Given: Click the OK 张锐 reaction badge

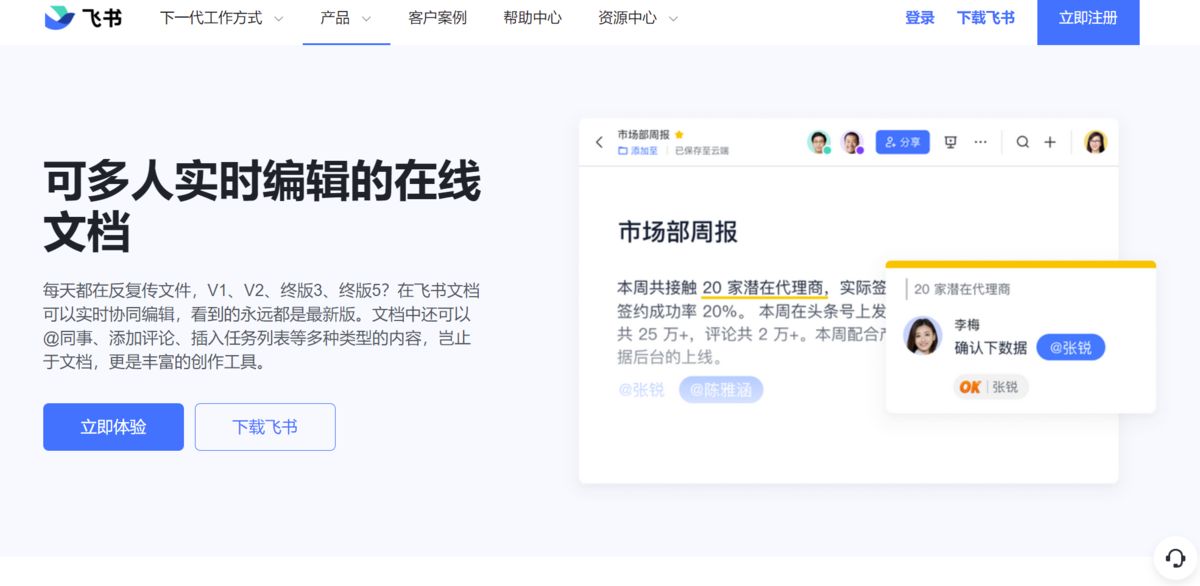Looking at the screenshot, I should point(990,386).
